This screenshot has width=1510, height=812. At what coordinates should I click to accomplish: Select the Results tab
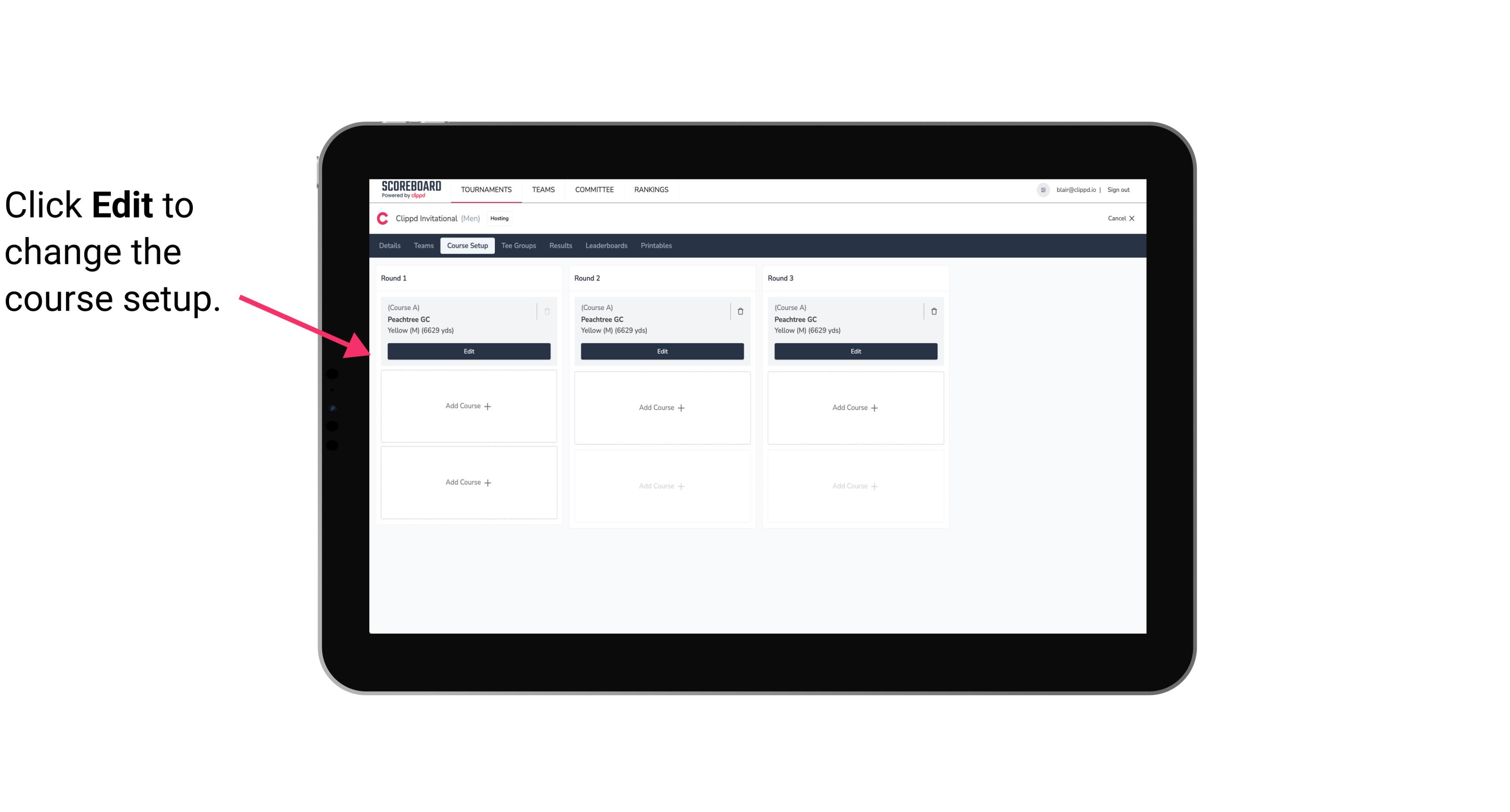tap(560, 245)
